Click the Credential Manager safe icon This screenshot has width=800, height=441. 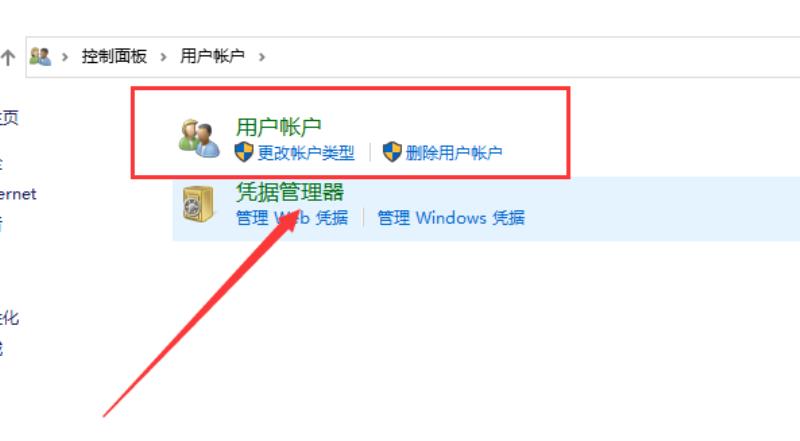(x=198, y=204)
